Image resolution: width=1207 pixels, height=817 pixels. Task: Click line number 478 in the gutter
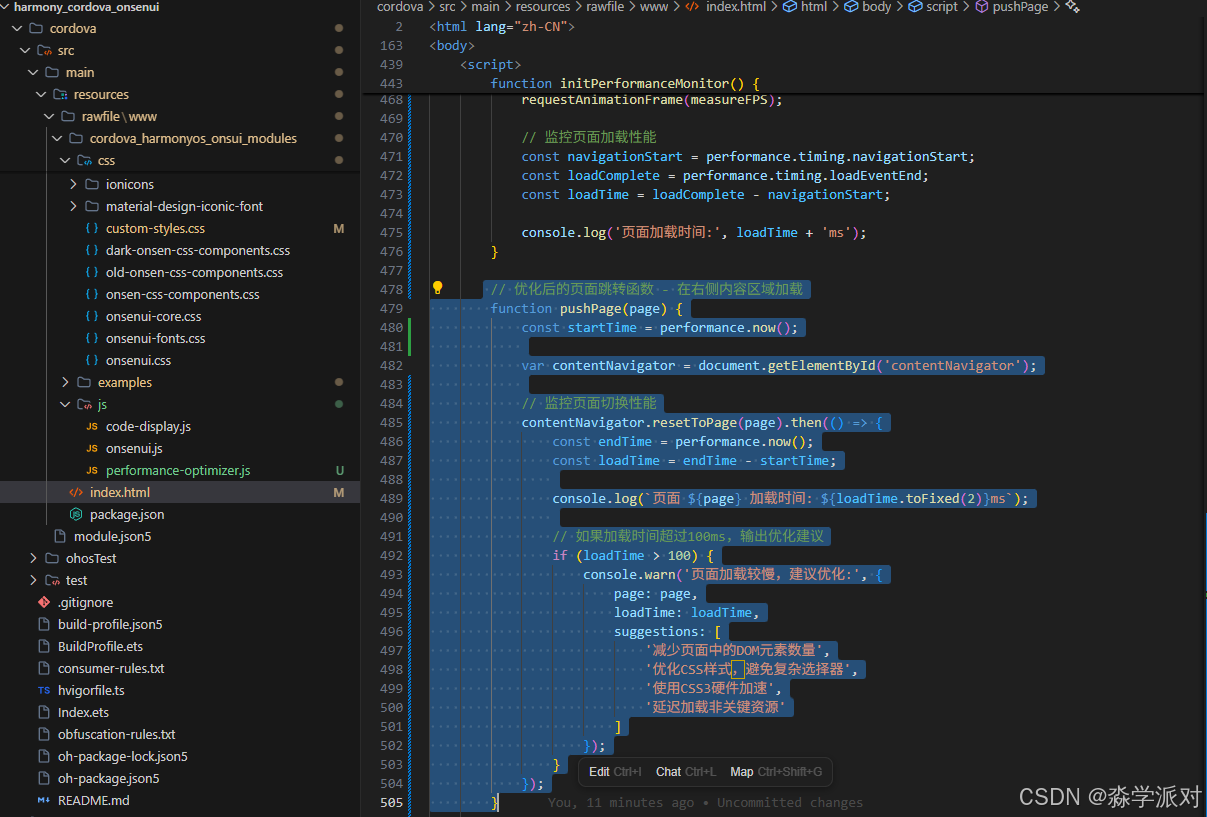tap(391, 290)
